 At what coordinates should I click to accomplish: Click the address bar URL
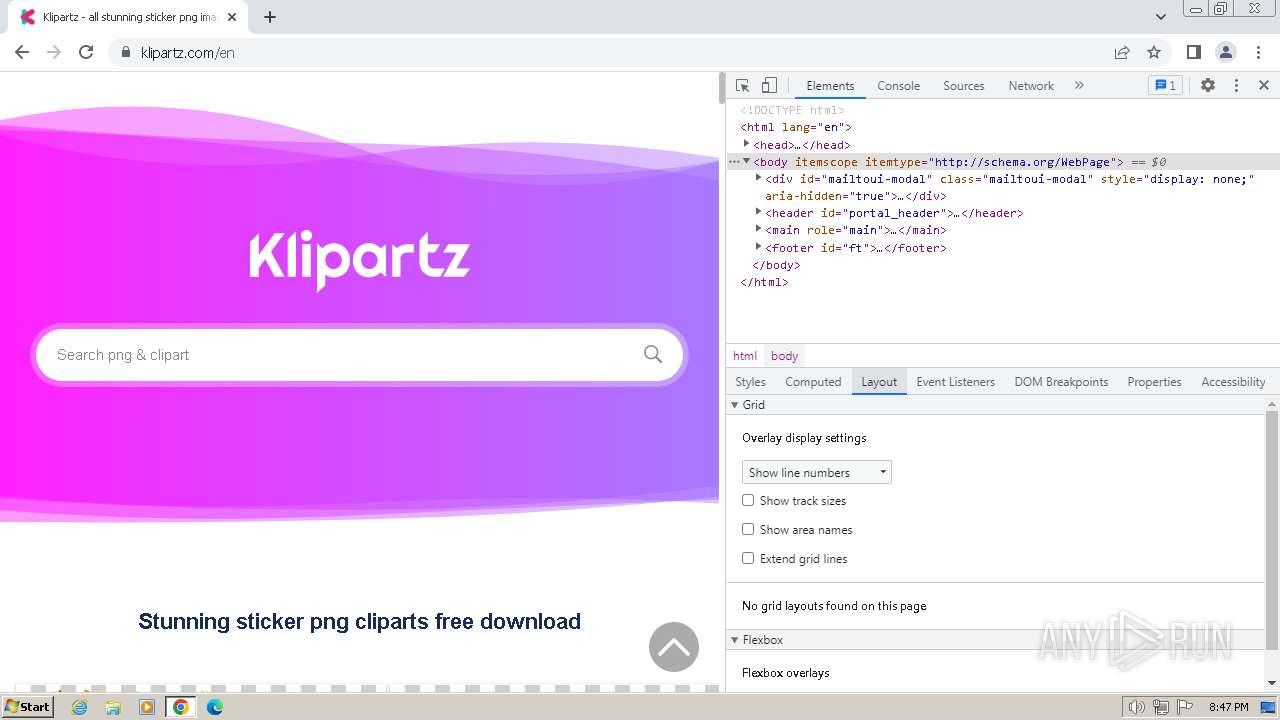pyautogui.click(x=188, y=53)
